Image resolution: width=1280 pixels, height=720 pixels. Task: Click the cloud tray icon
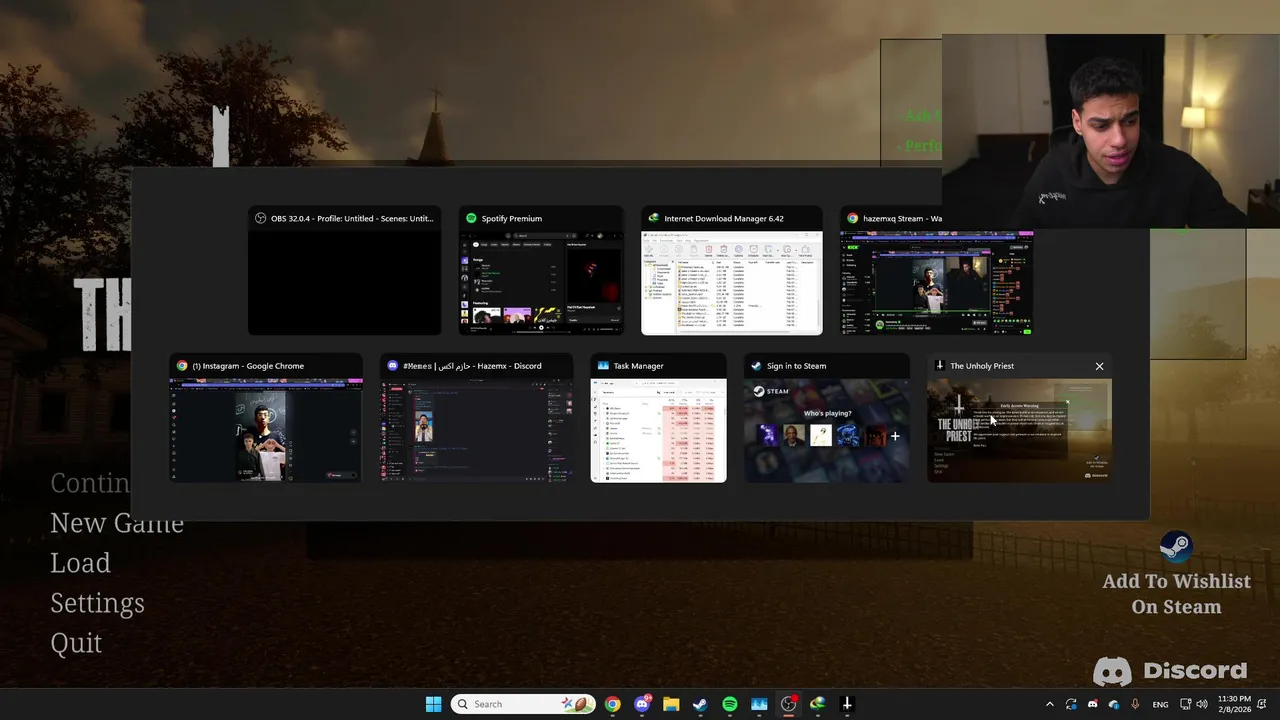(1114, 704)
